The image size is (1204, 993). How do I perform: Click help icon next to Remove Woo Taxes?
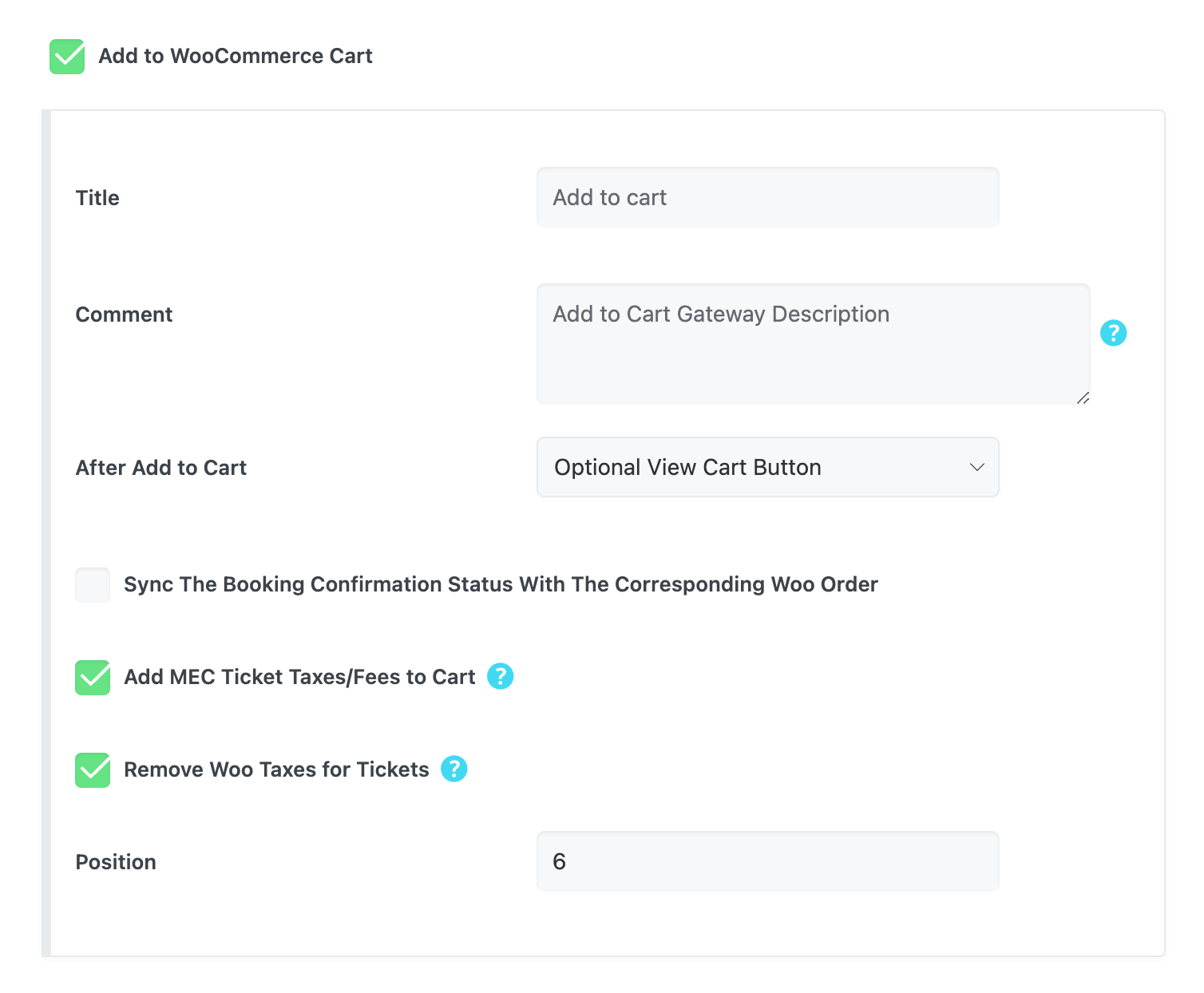pyautogui.click(x=454, y=769)
